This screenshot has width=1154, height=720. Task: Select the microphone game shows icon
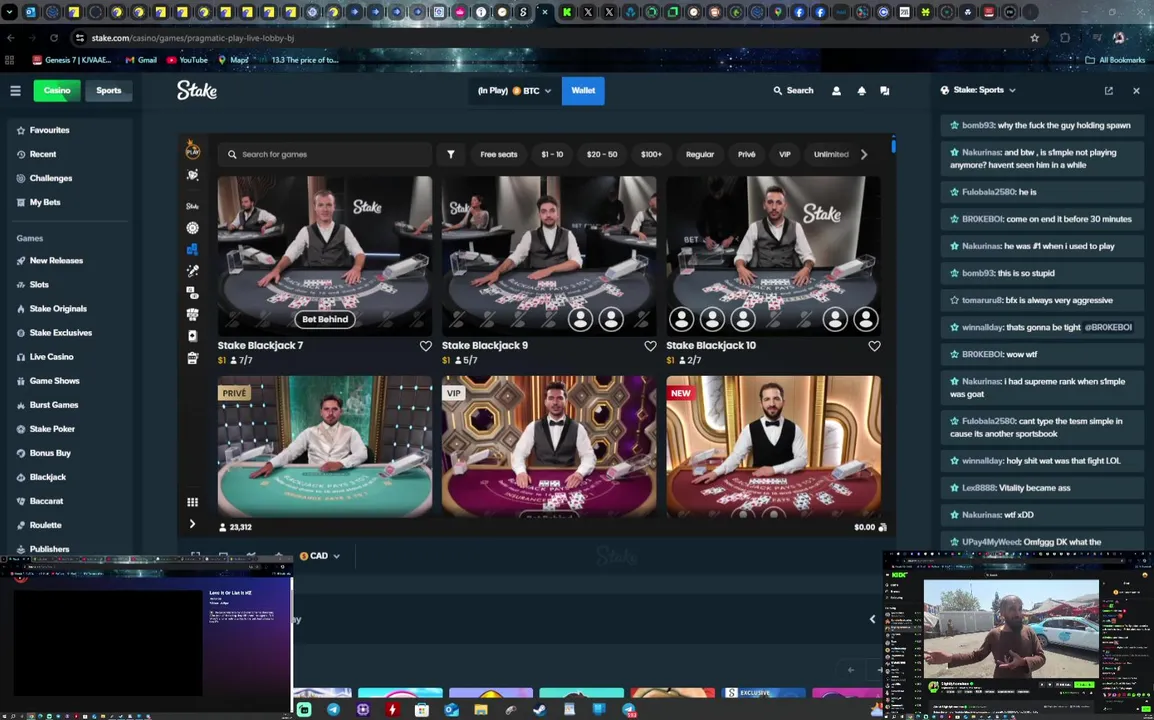click(193, 270)
